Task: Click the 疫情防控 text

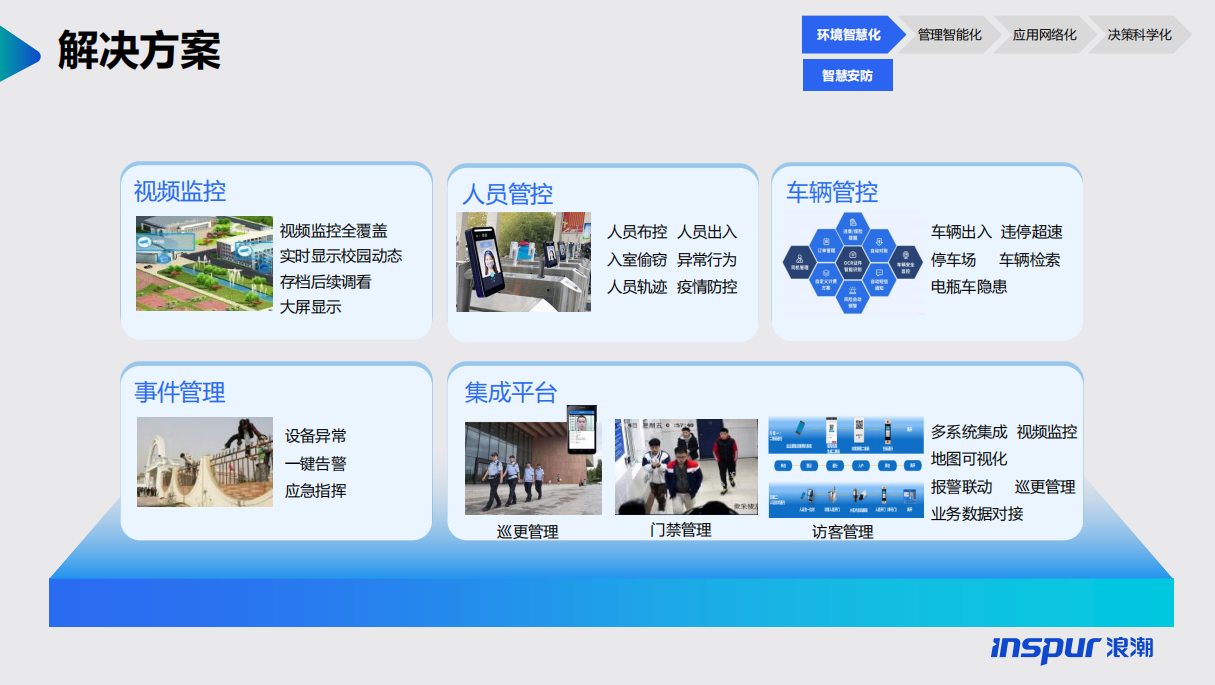Action: (707, 287)
